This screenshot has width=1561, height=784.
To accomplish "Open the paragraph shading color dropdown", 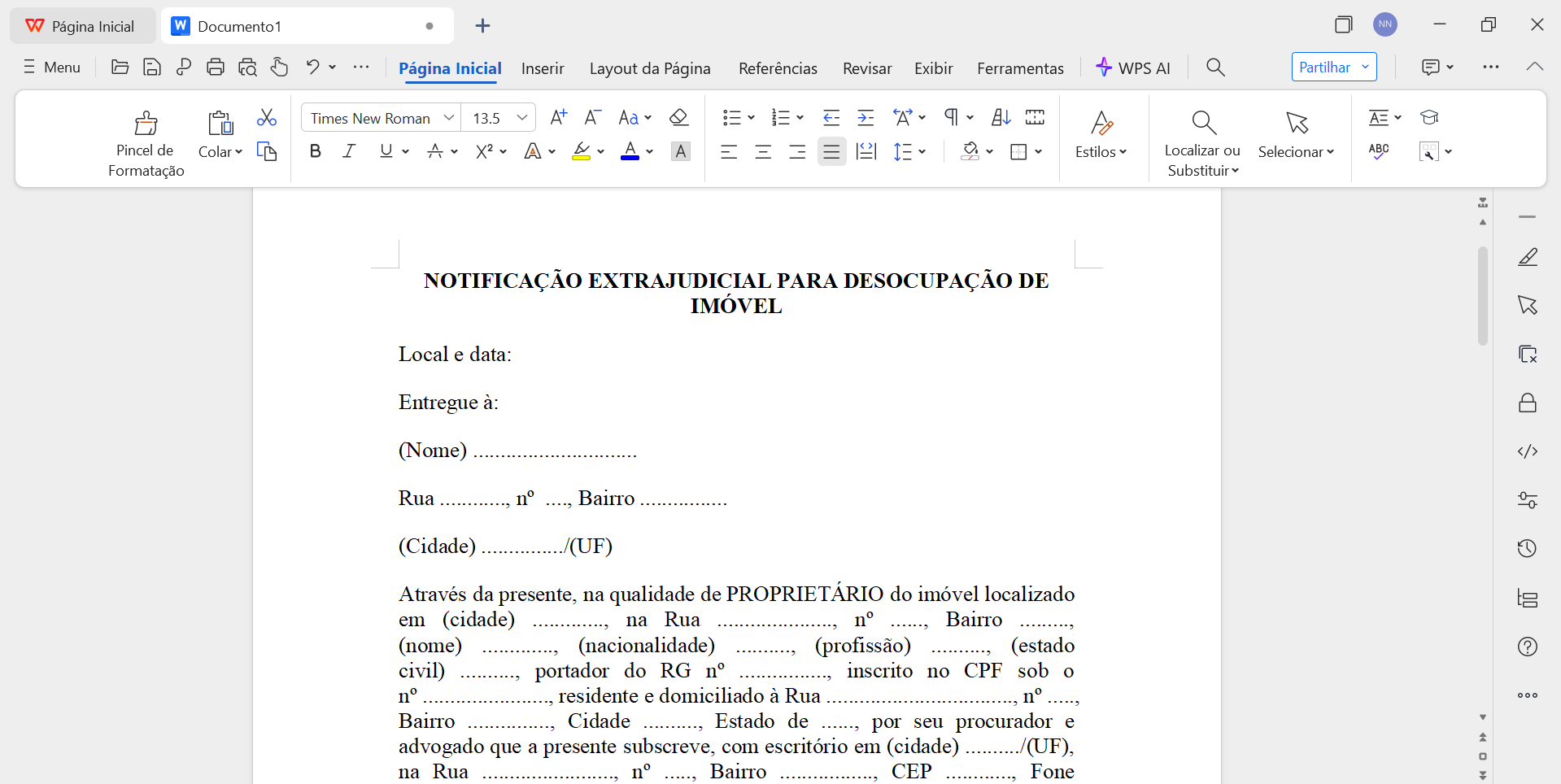I will tap(990, 151).
